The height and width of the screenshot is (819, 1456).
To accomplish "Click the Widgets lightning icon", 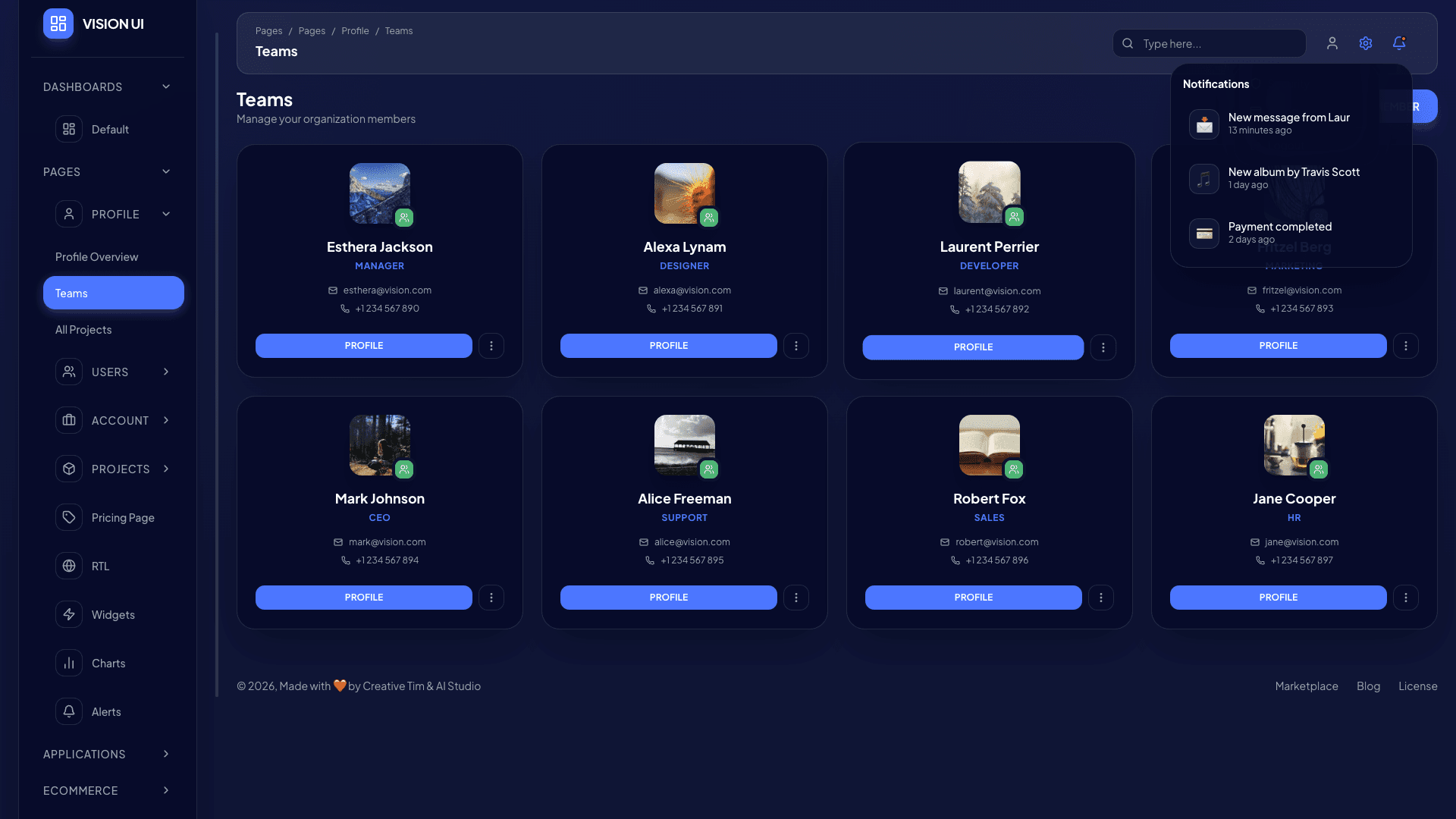I will coord(69,614).
